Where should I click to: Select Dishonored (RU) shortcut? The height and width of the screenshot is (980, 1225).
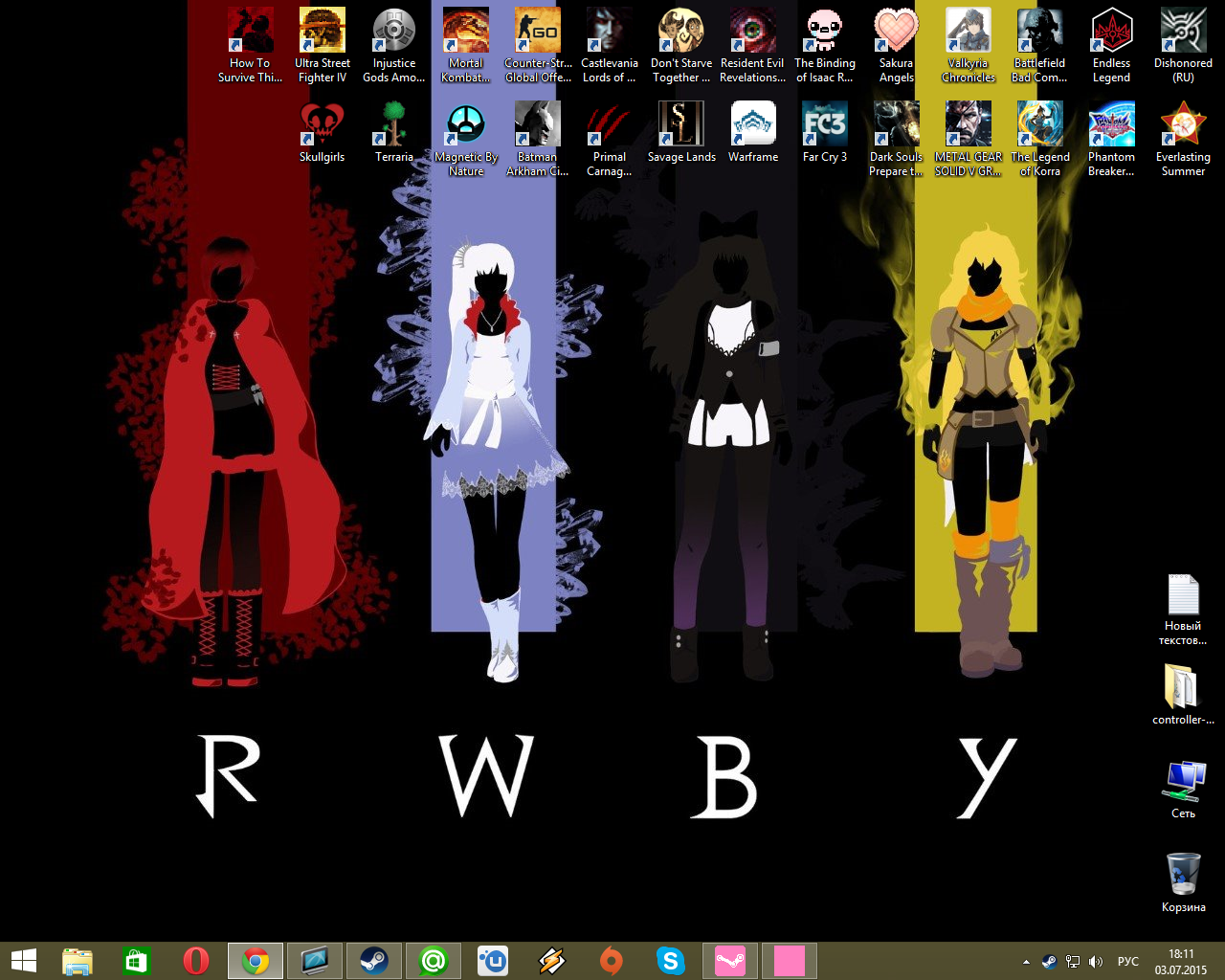pyautogui.click(x=1184, y=46)
